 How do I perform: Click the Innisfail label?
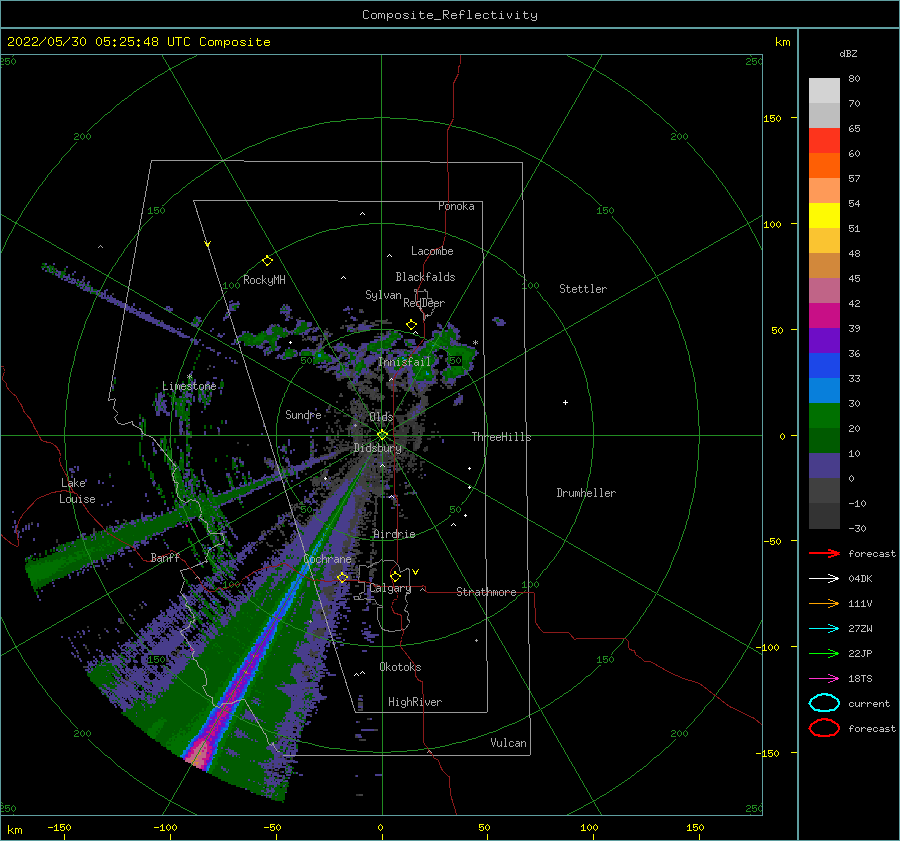click(x=404, y=362)
